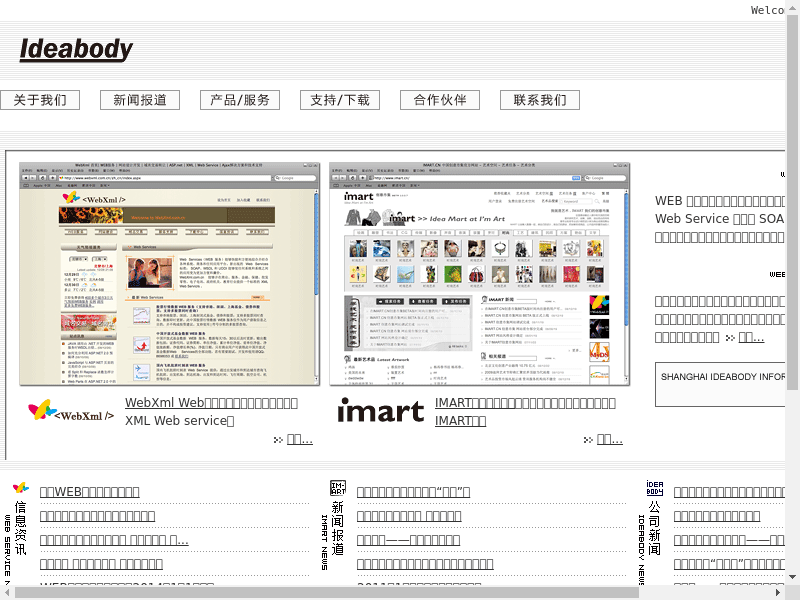Click the IDEA BODY icon beside 公司新闻
The height and width of the screenshot is (600, 800).
[x=655, y=488]
